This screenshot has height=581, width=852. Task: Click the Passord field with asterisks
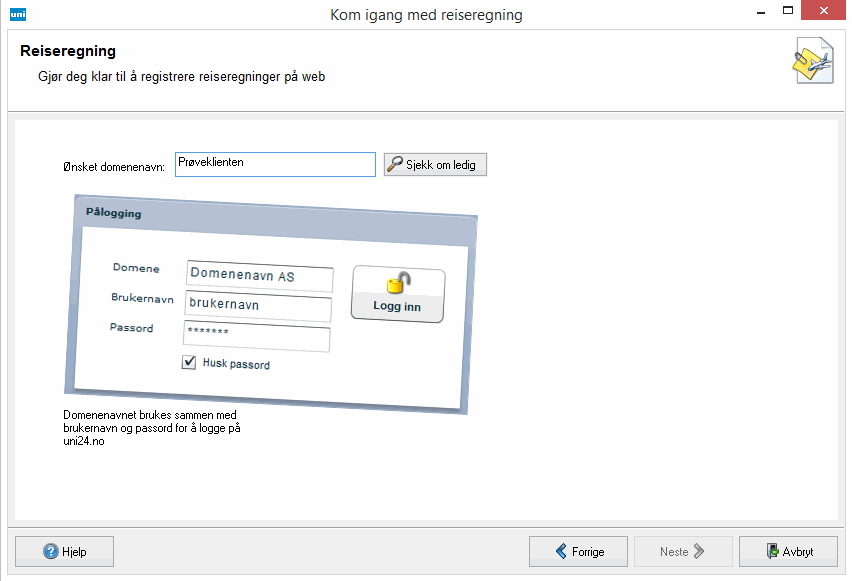click(x=256, y=337)
